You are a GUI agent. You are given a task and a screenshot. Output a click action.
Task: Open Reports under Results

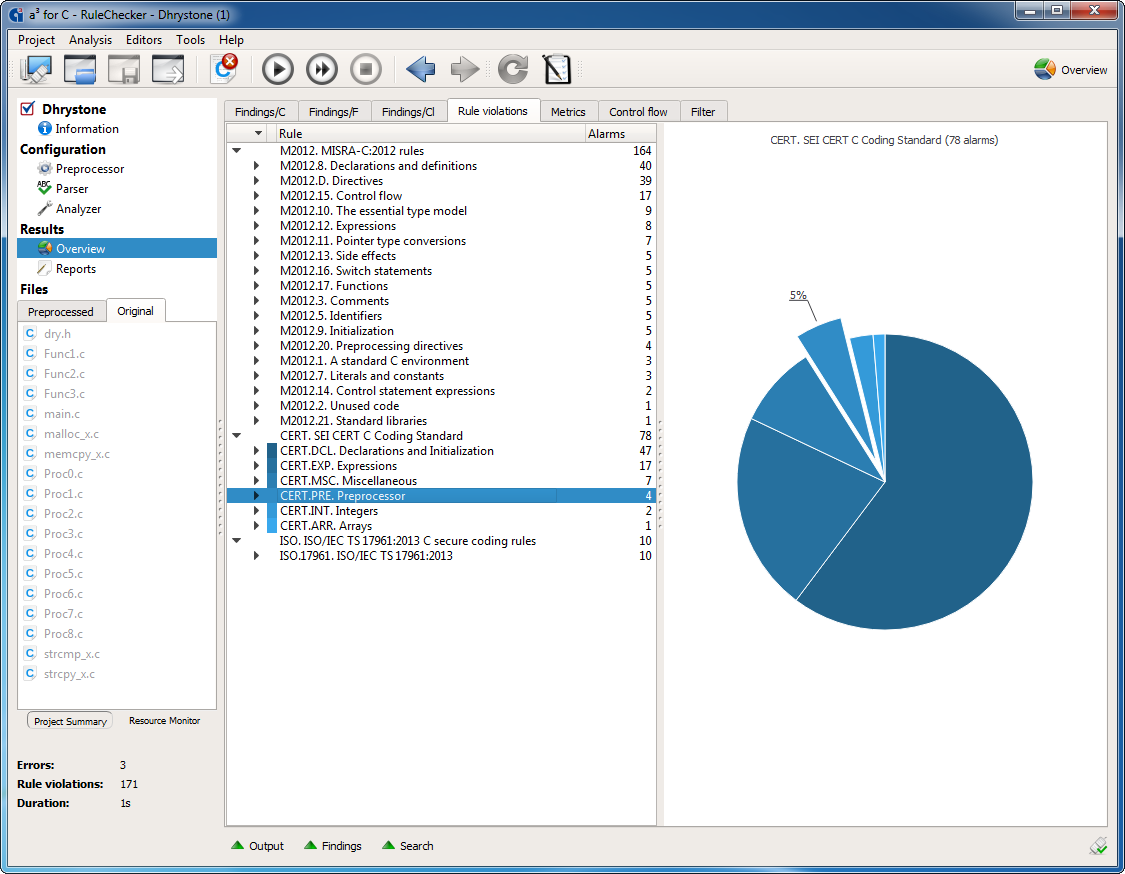tap(75, 269)
